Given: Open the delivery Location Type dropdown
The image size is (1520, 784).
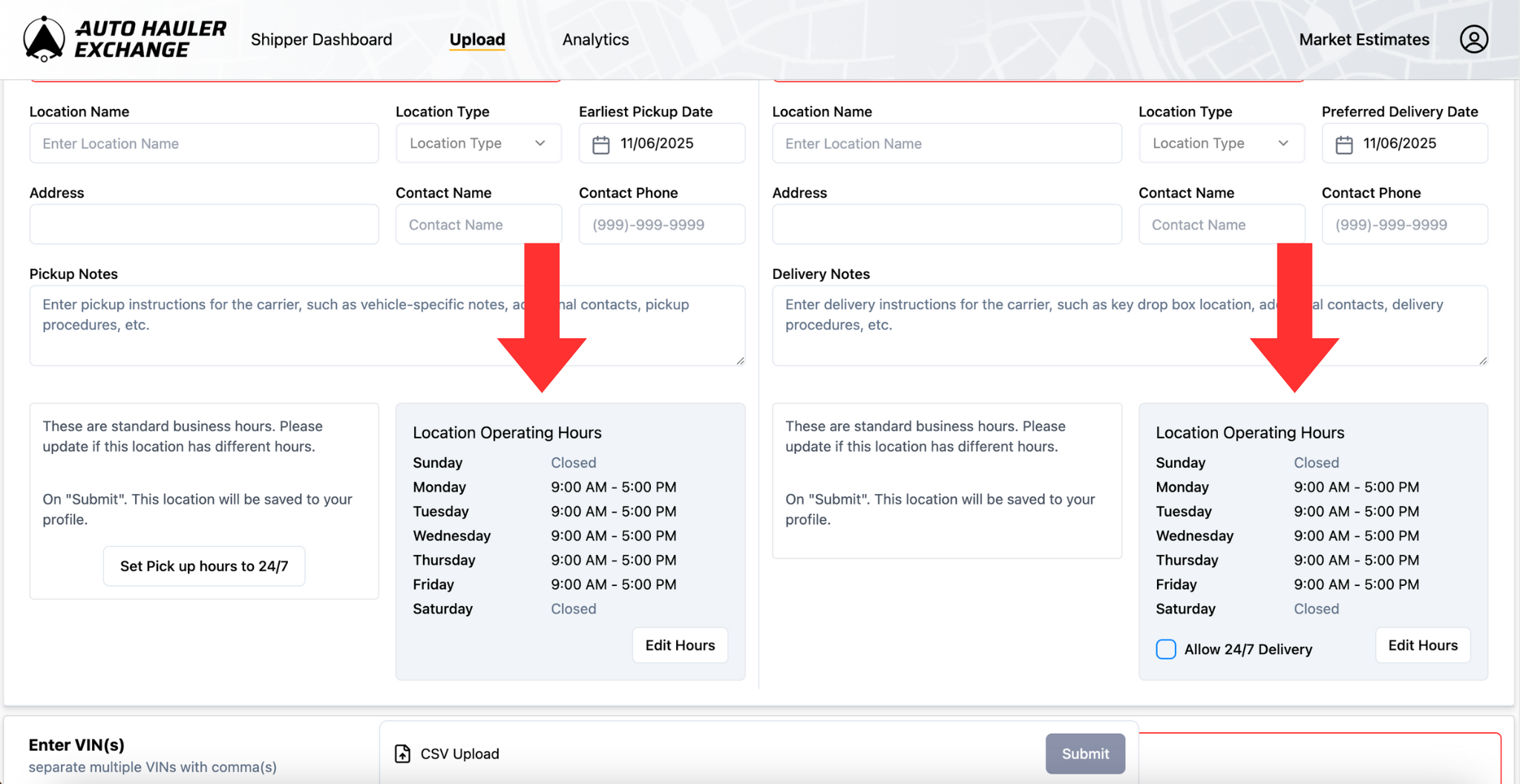Looking at the screenshot, I should (1221, 143).
